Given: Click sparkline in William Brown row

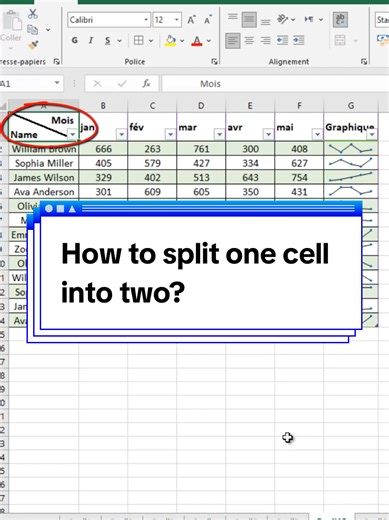Looking at the screenshot, I should click(351, 149).
